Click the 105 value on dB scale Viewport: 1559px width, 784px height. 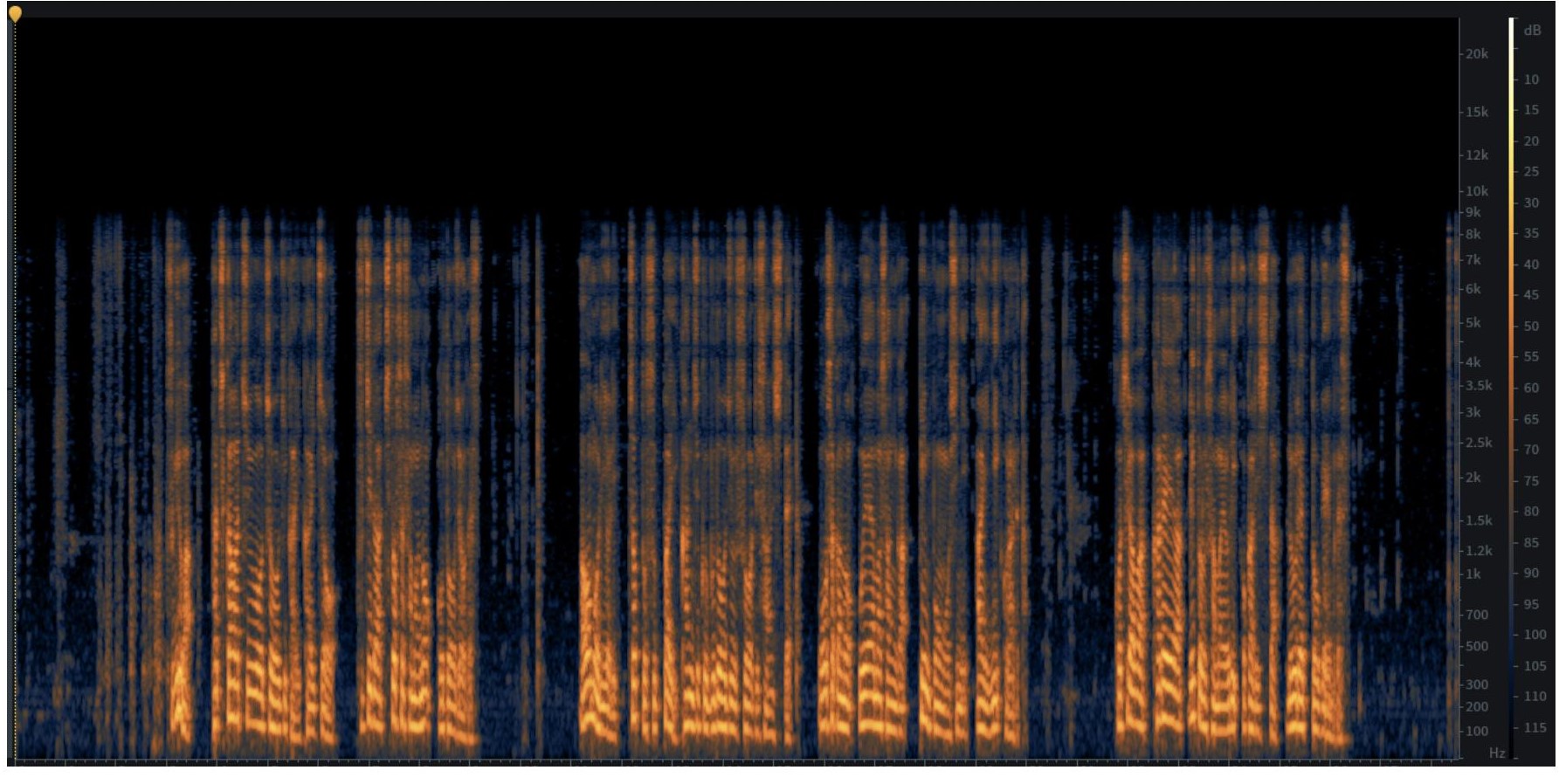[1535, 666]
